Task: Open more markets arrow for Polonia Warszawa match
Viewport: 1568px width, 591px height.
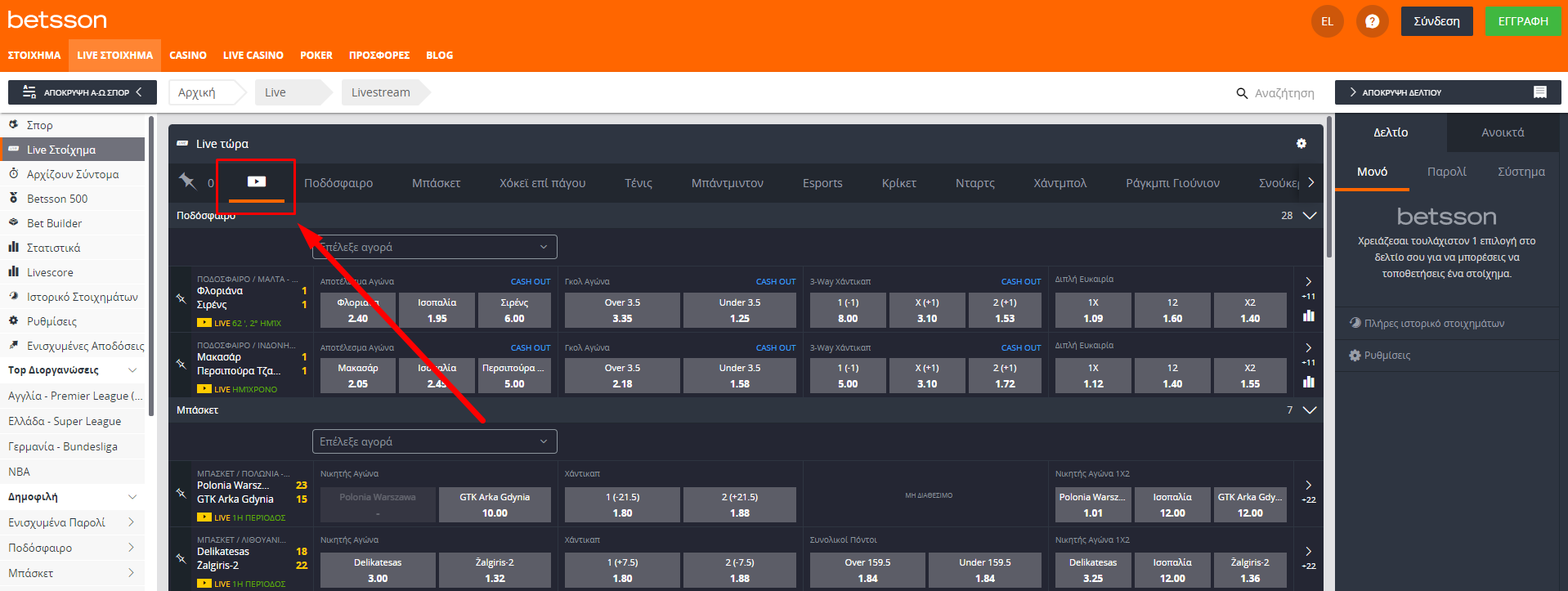Action: pos(1308,485)
